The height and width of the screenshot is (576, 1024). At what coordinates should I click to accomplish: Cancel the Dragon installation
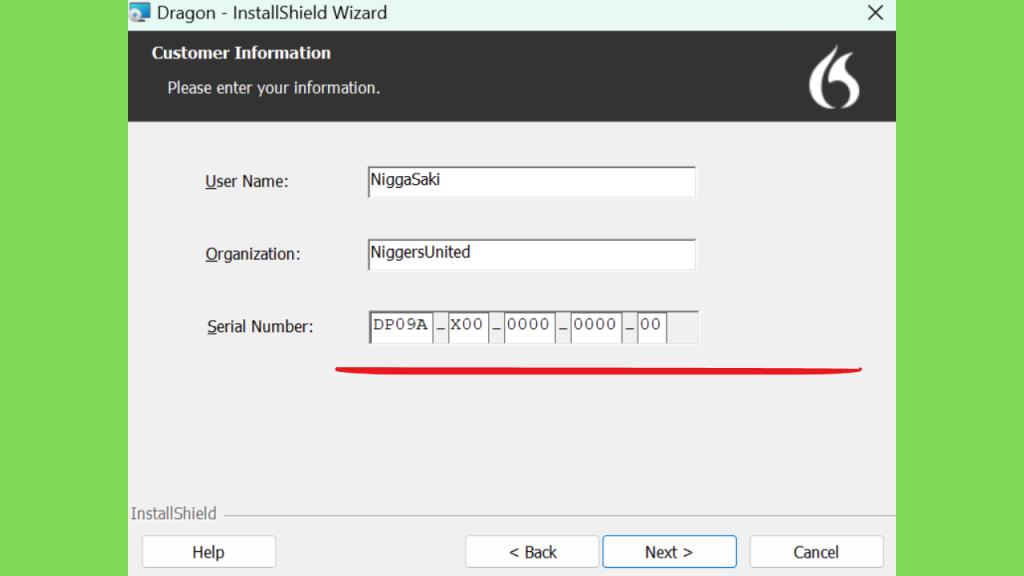[816, 552]
